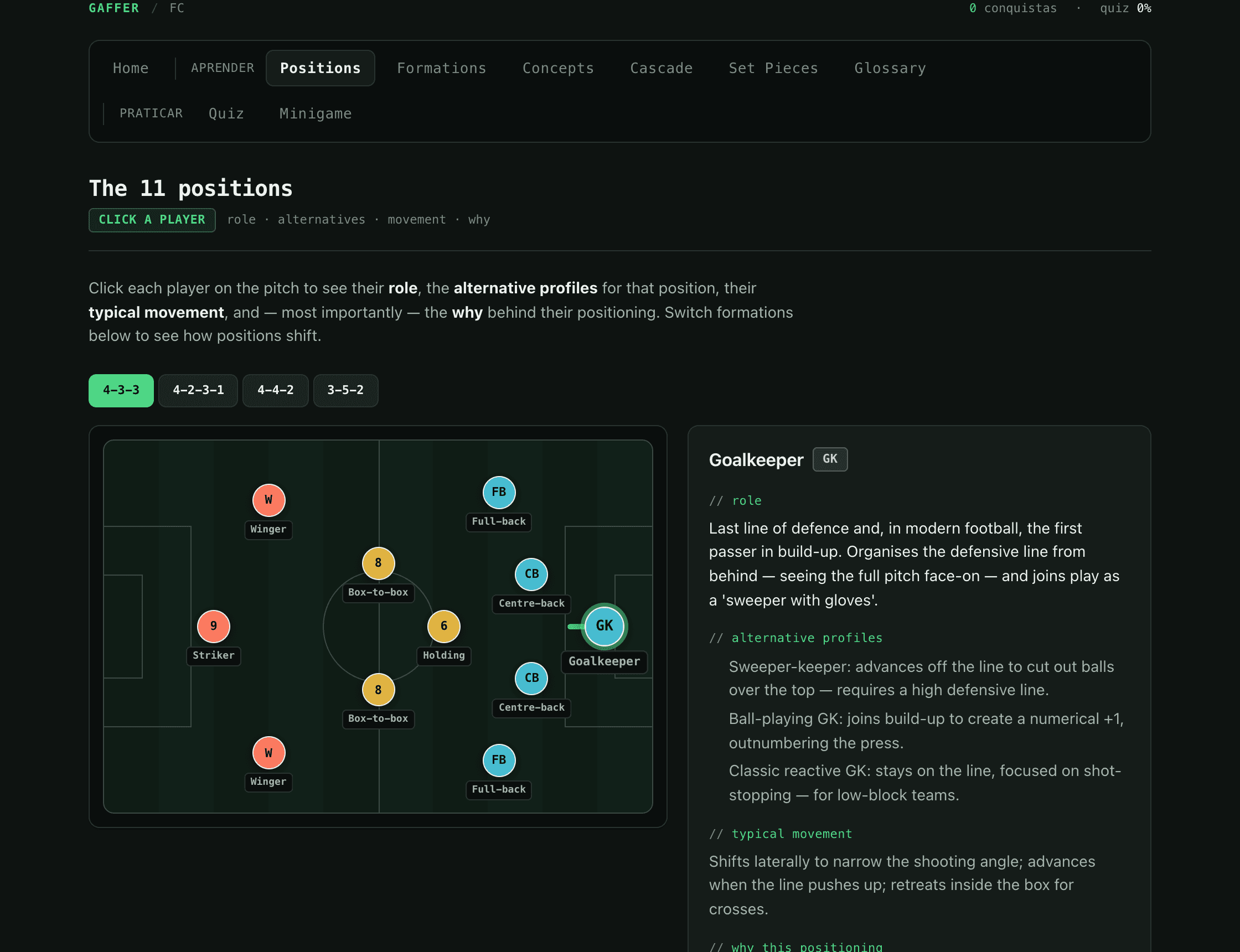Select the Striker number 9 marker
1240x952 pixels.
click(x=214, y=626)
